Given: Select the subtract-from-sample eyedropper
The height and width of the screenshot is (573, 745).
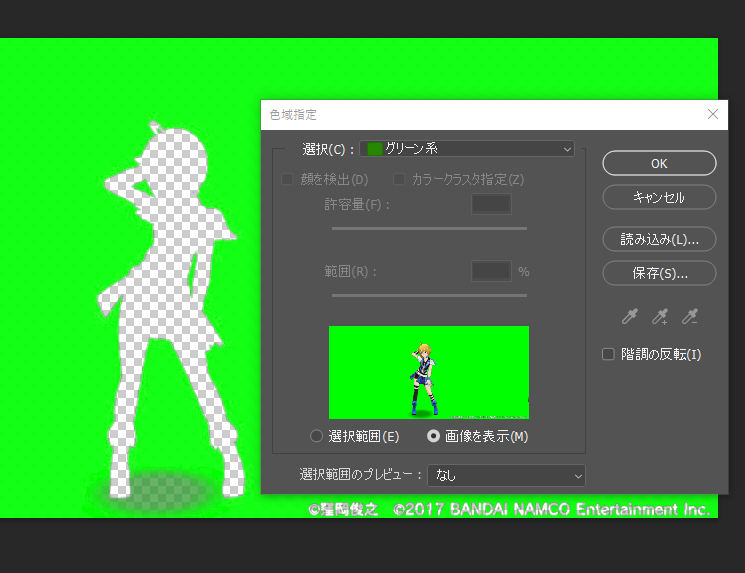Looking at the screenshot, I should click(x=690, y=316).
